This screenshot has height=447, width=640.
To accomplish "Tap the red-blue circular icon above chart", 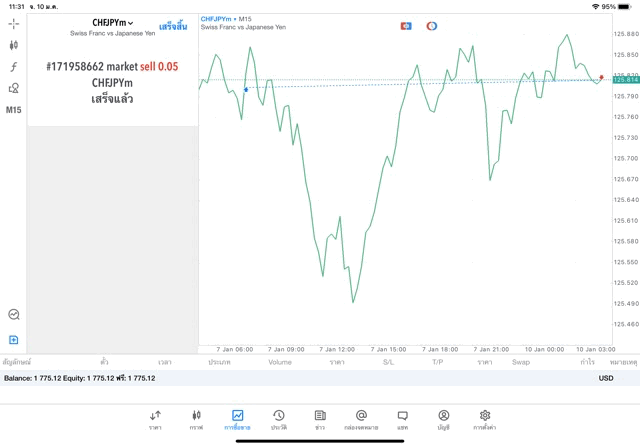I will click(x=432, y=26).
